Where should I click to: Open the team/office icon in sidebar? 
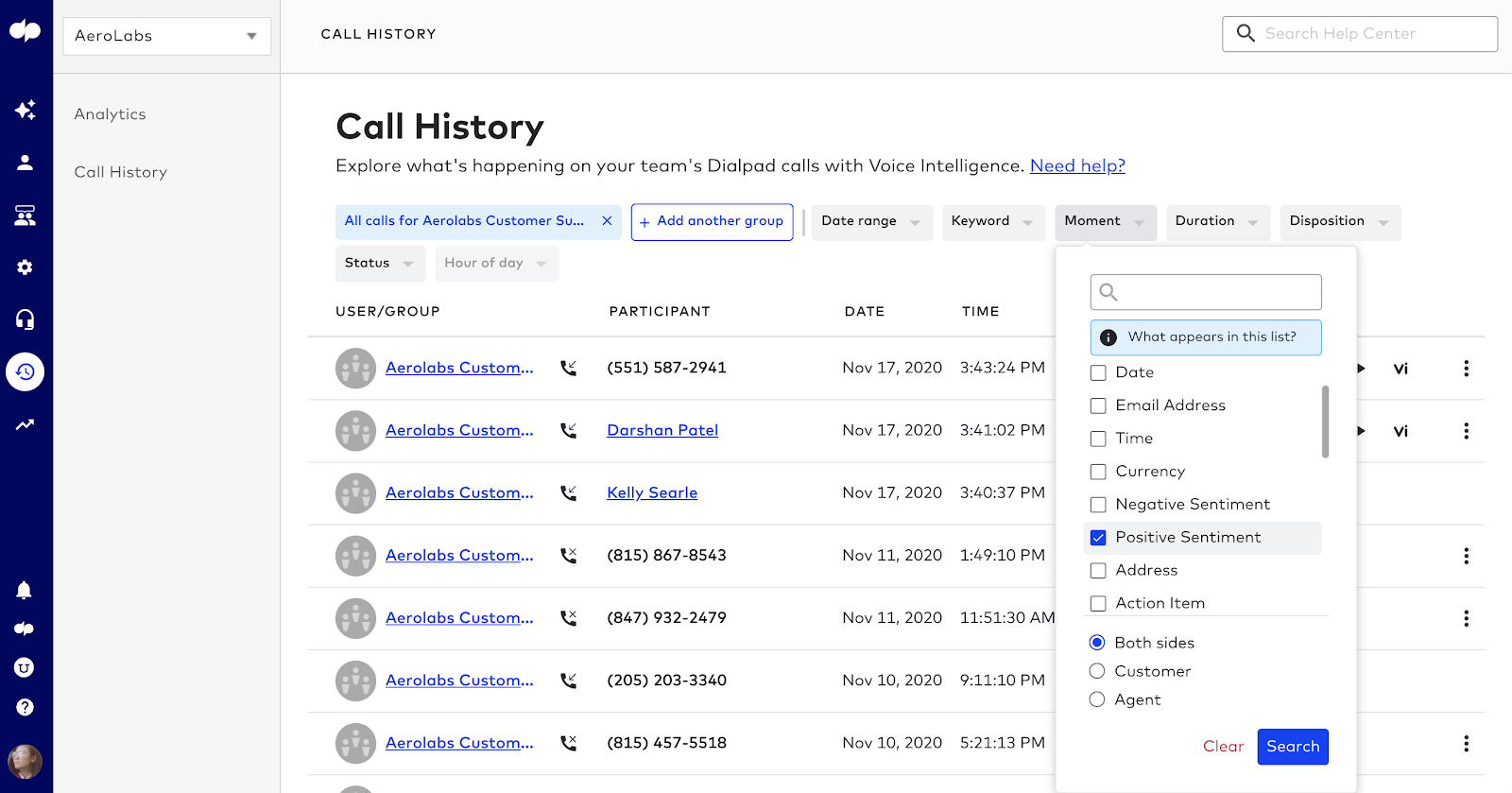click(26, 215)
